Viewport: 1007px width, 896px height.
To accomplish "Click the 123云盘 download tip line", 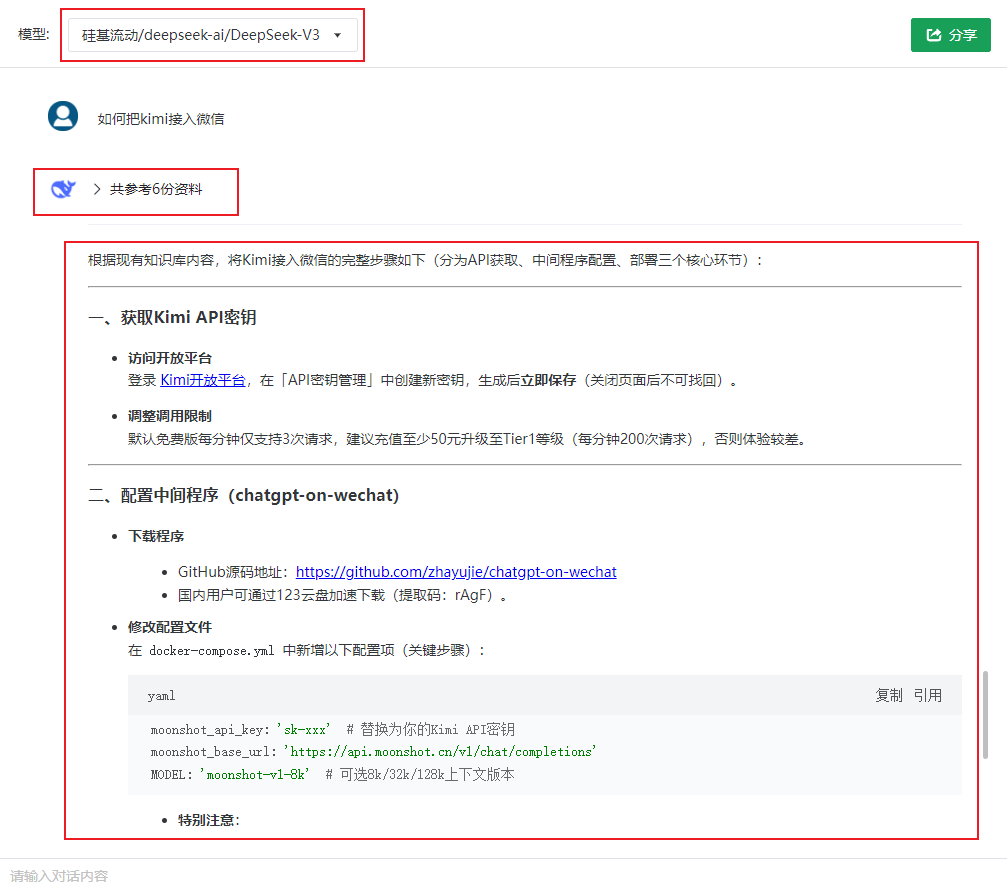I will 342,595.
